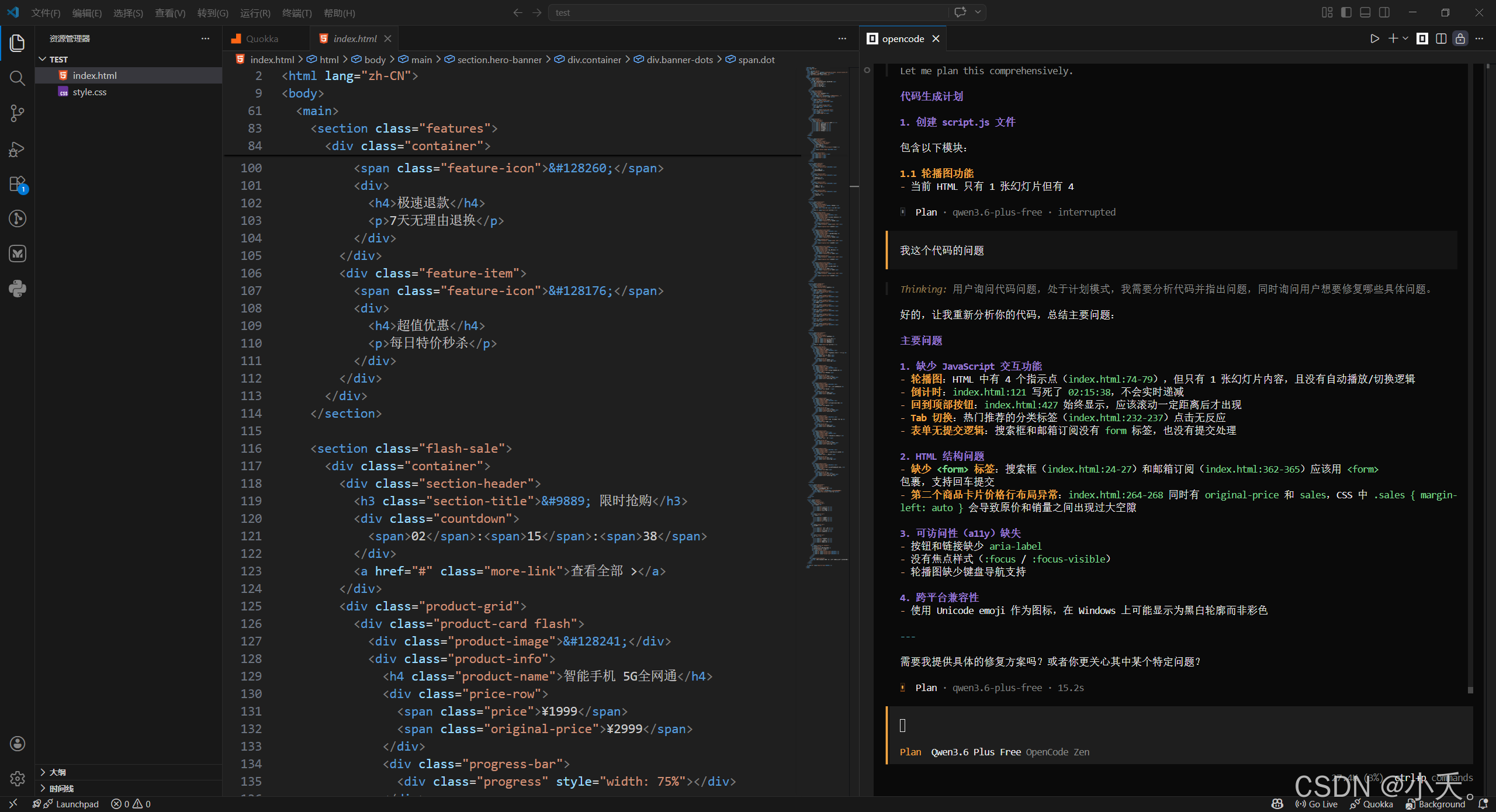Toggle the primary sidebar layout button
Image resolution: width=1496 pixels, height=812 pixels.
coord(1346,12)
